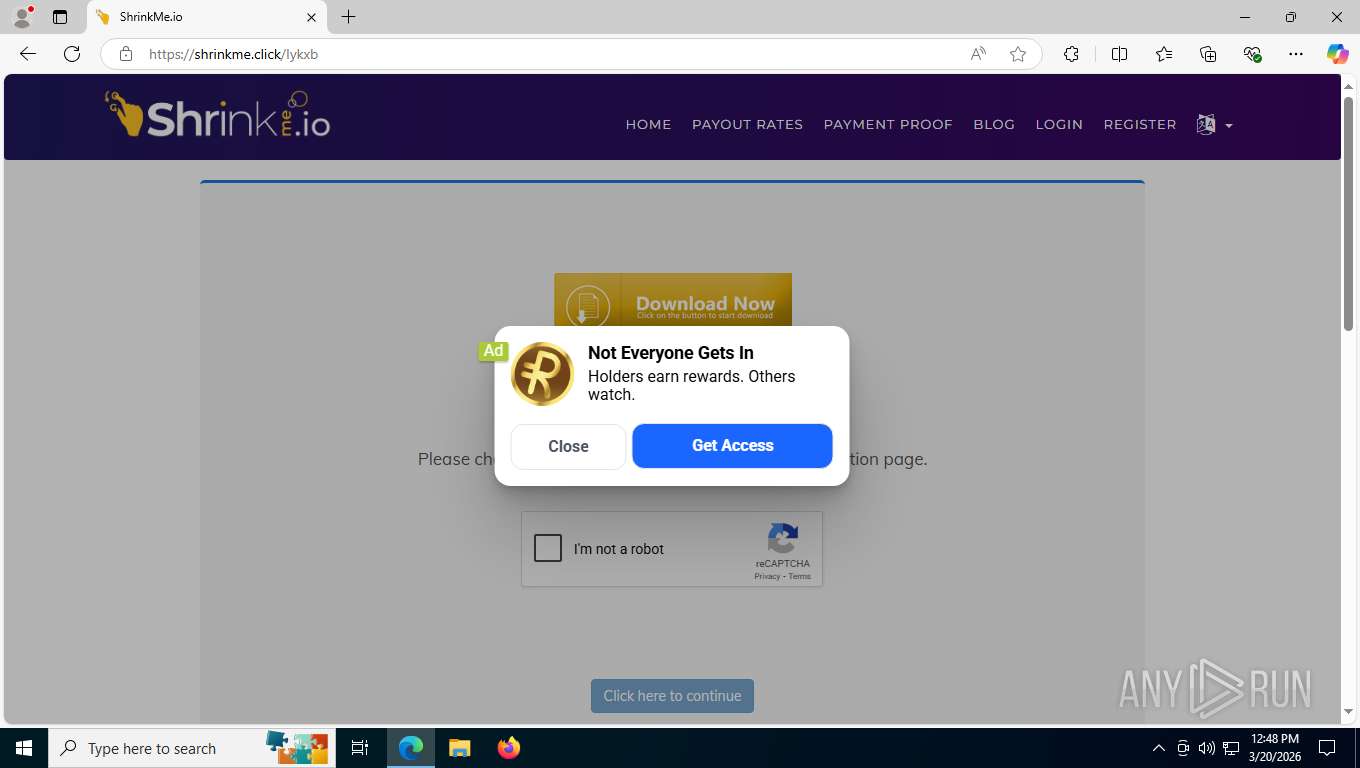
Task: Click the 'Click here to continue' button
Action: (x=672, y=696)
